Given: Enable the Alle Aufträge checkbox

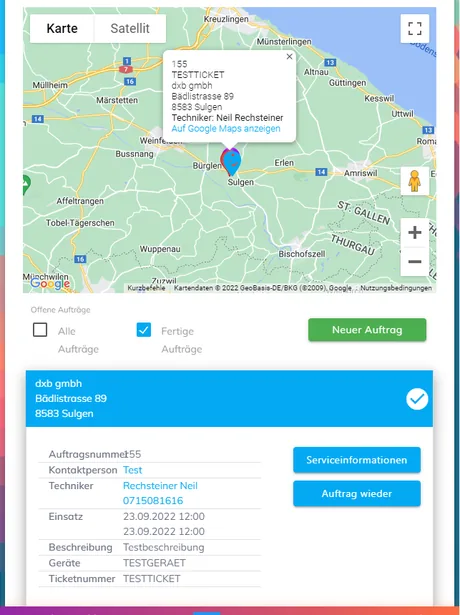Looking at the screenshot, I should point(40,330).
